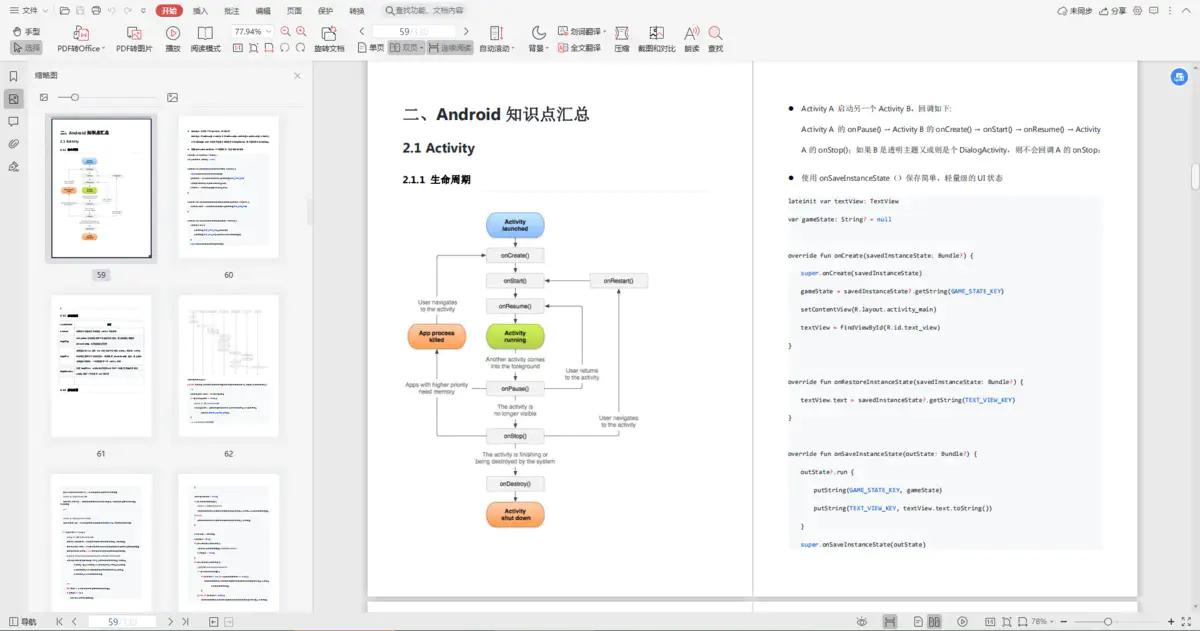Jump to last page in status bar
1200x631 pixels.
186,622
